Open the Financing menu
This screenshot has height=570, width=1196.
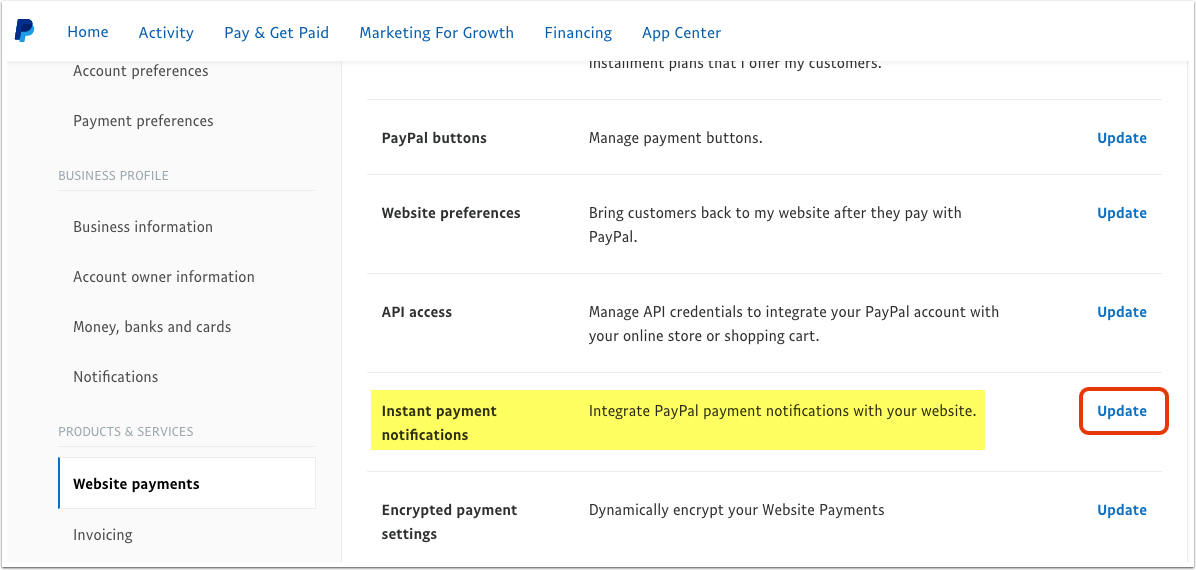578,33
